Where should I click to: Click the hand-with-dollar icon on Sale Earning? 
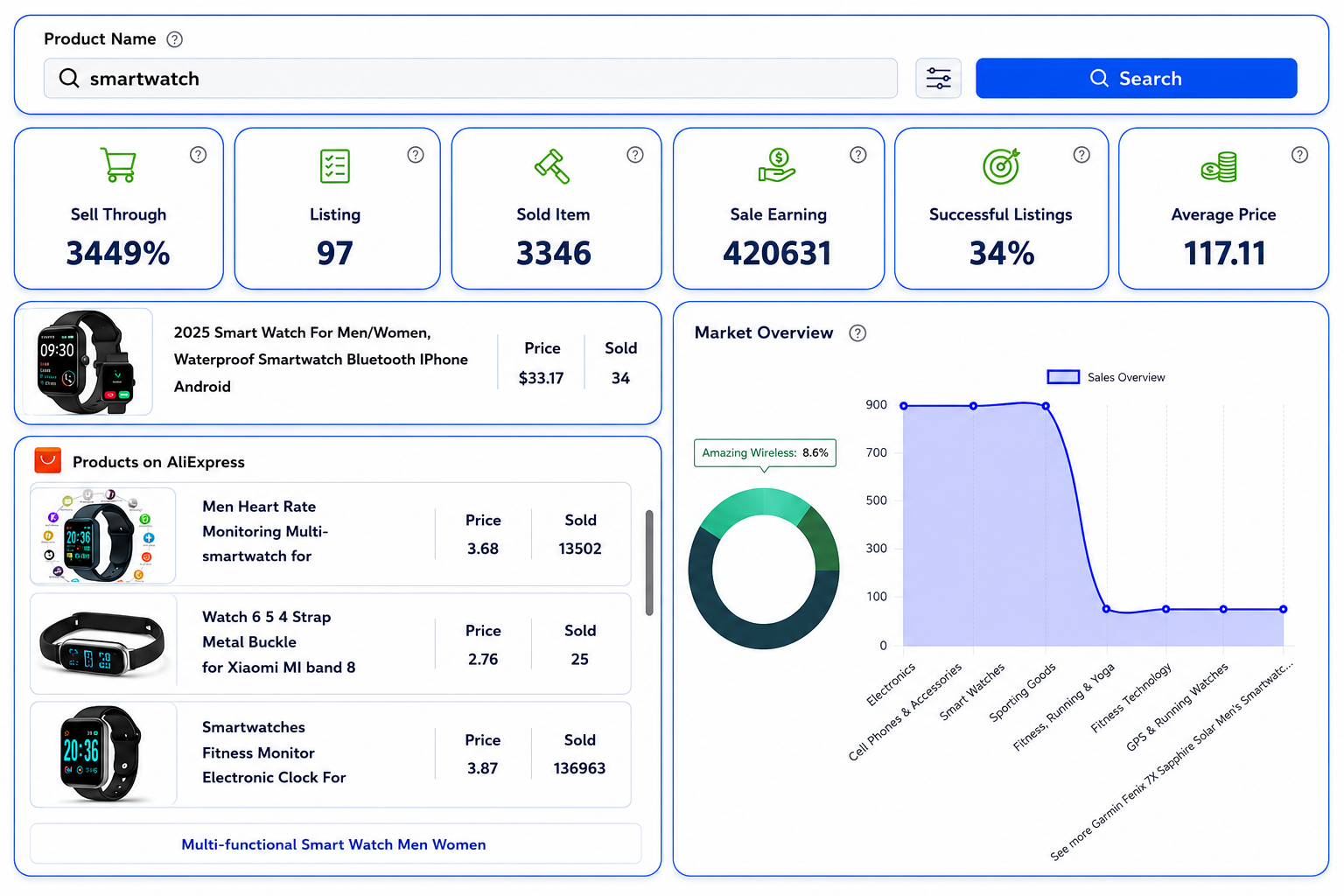click(777, 165)
